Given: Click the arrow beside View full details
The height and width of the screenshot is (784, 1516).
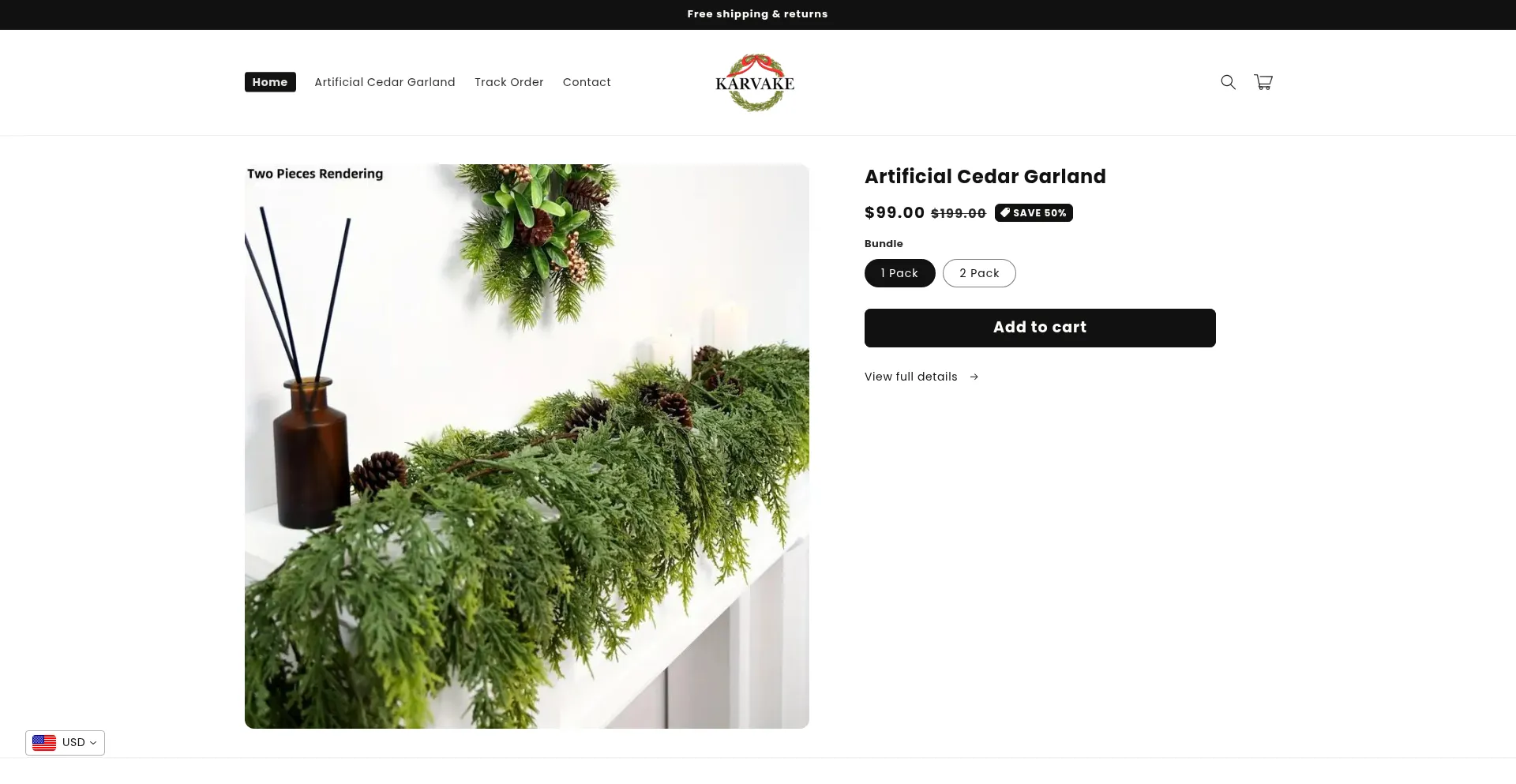Looking at the screenshot, I should 974,377.
